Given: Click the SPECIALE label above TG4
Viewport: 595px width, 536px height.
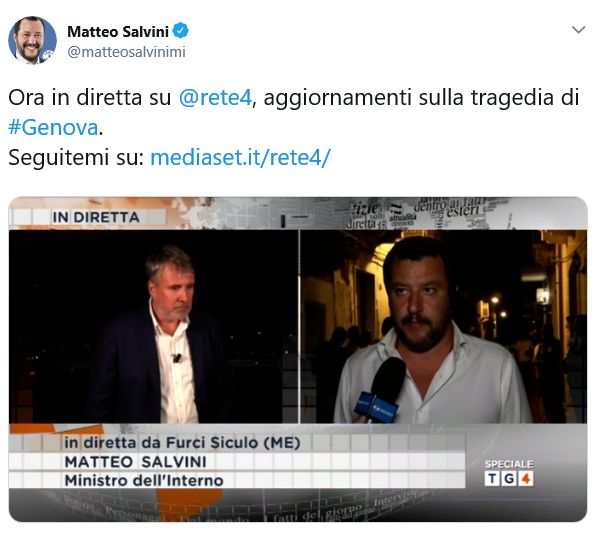Looking at the screenshot, I should 509,464.
